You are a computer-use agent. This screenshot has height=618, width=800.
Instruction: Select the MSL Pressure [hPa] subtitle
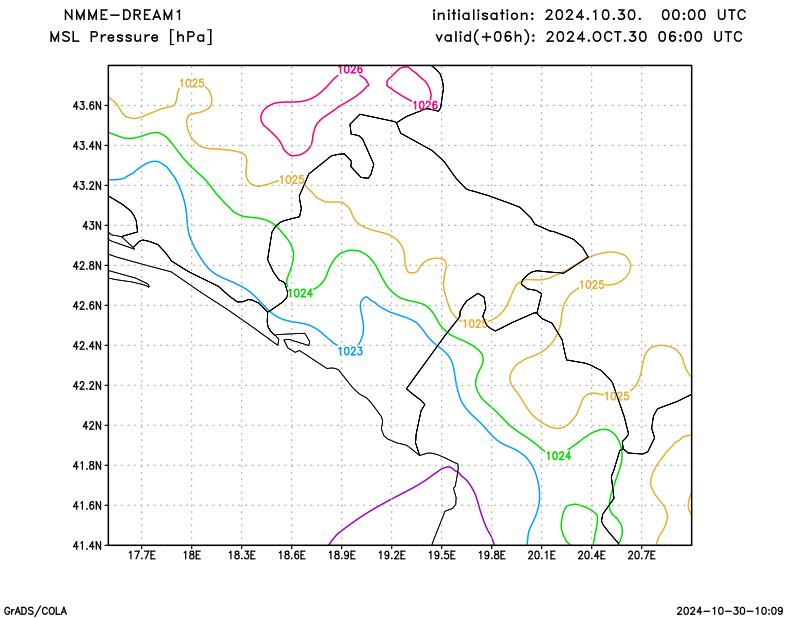131,37
